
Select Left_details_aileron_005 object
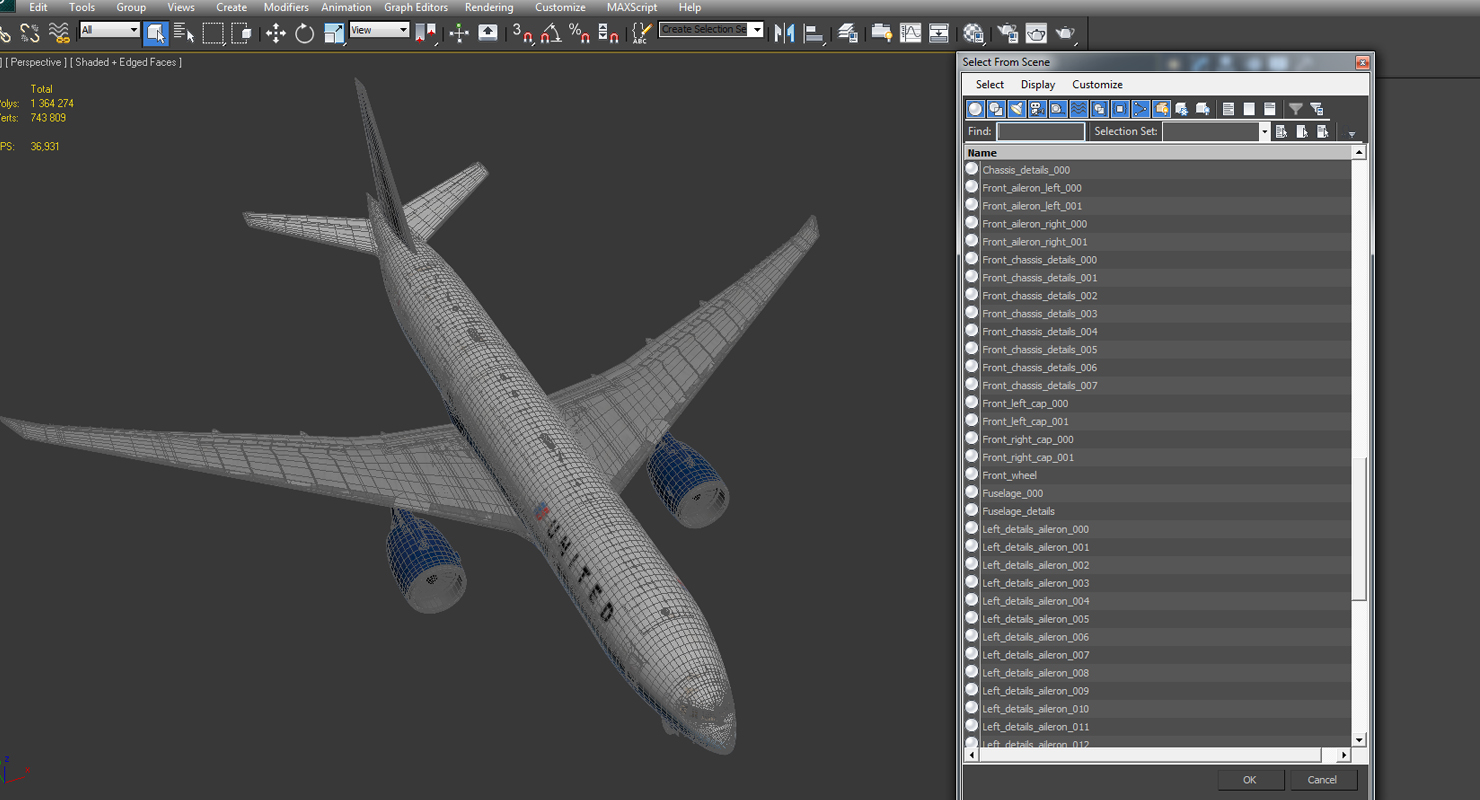[1158, 619]
